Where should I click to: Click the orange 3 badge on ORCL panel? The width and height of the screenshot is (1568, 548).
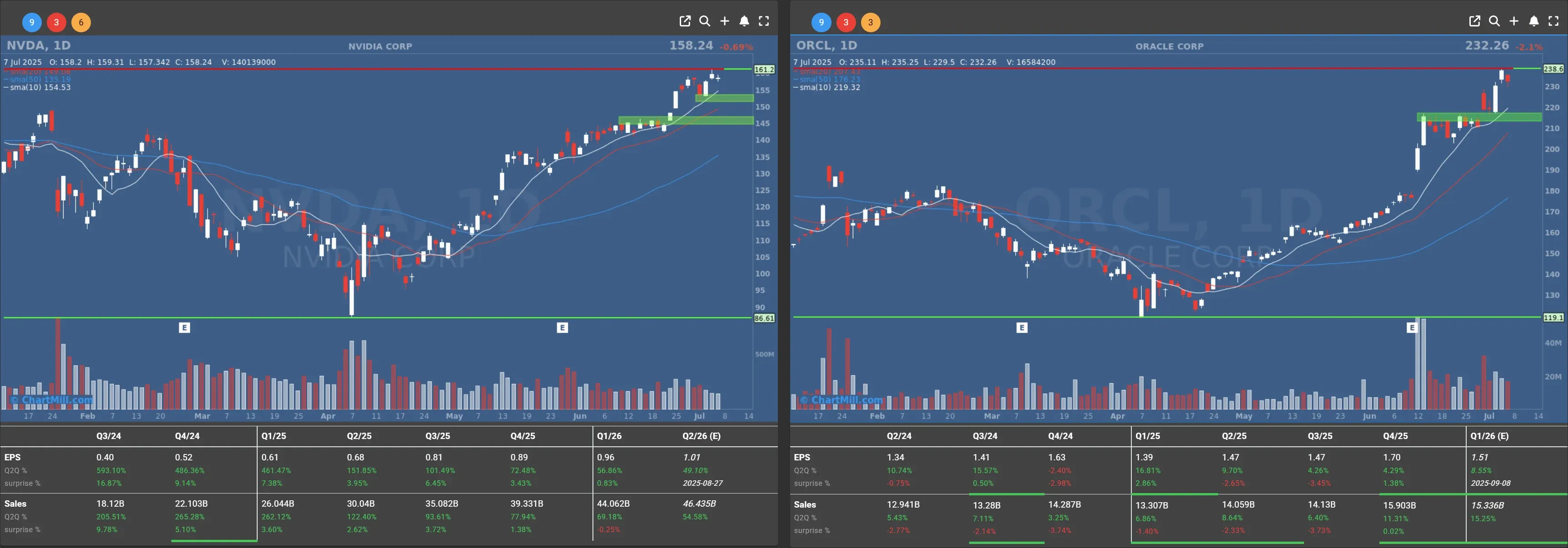871,23
